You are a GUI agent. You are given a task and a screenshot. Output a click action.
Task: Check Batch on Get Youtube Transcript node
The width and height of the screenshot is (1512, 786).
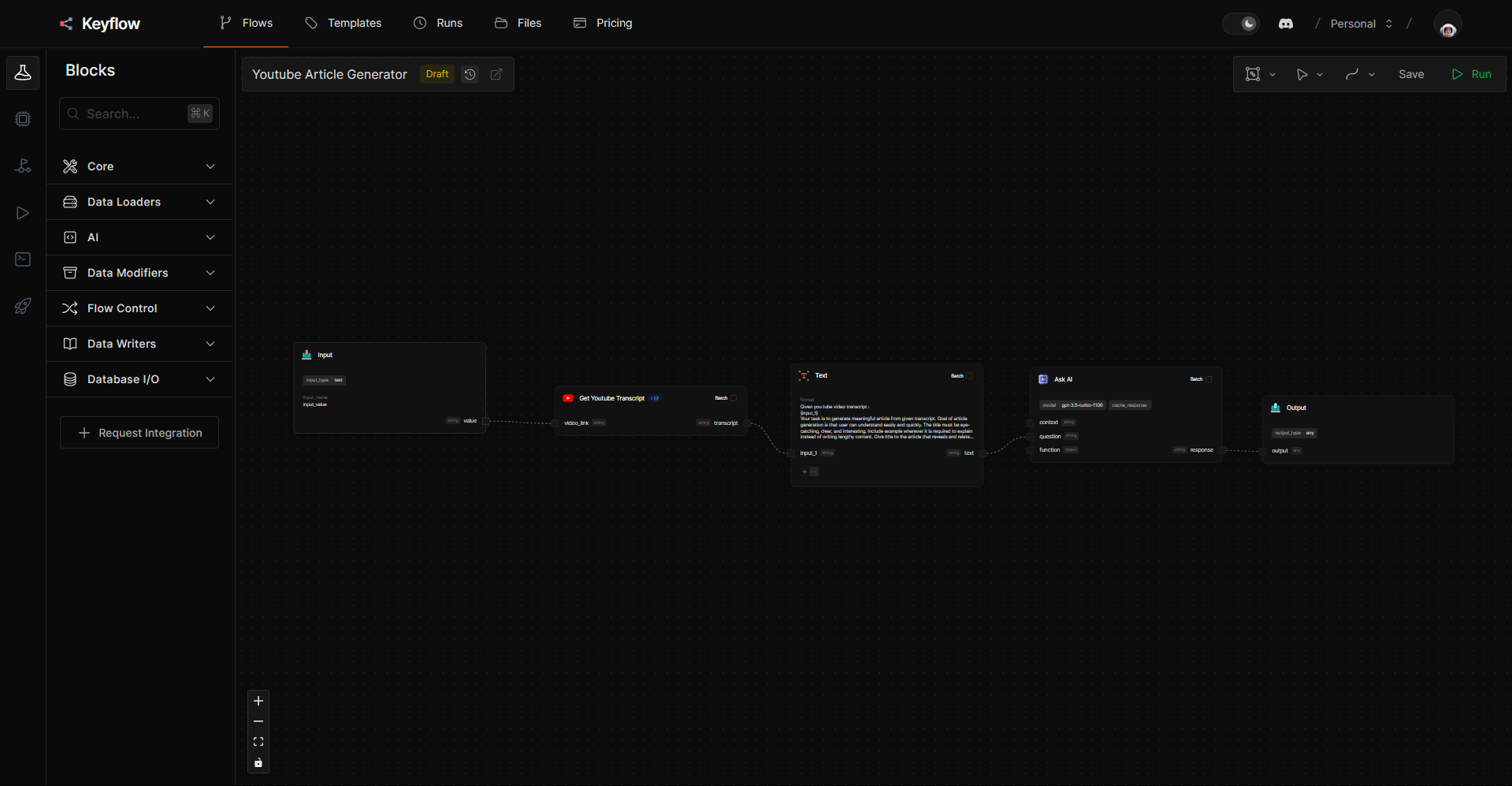pos(734,398)
